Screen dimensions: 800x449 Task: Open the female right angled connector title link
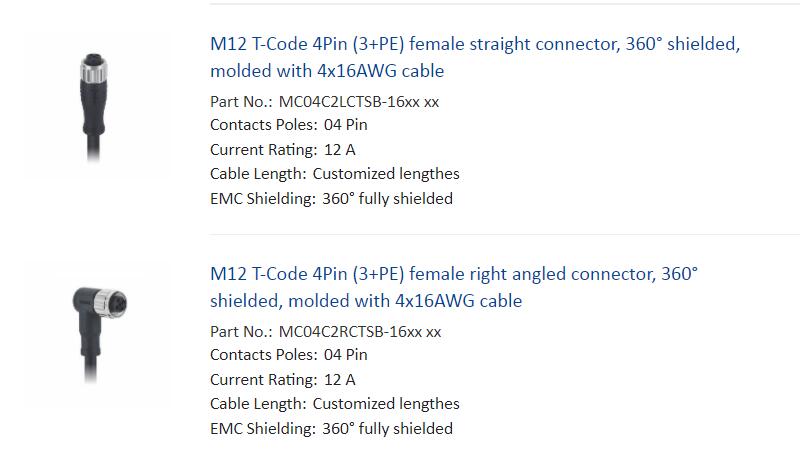pyautogui.click(x=454, y=287)
